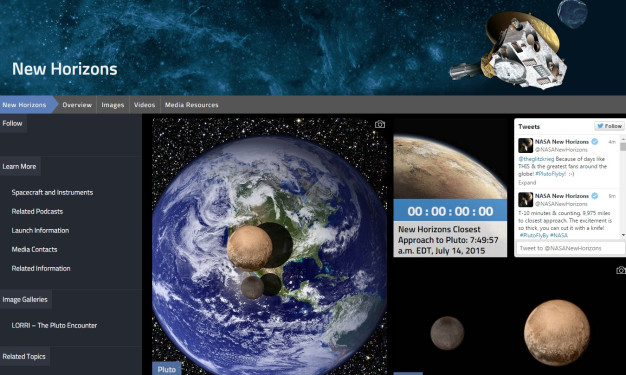The image size is (626, 375).
Task: Open the Related Information link
Action: [41, 268]
